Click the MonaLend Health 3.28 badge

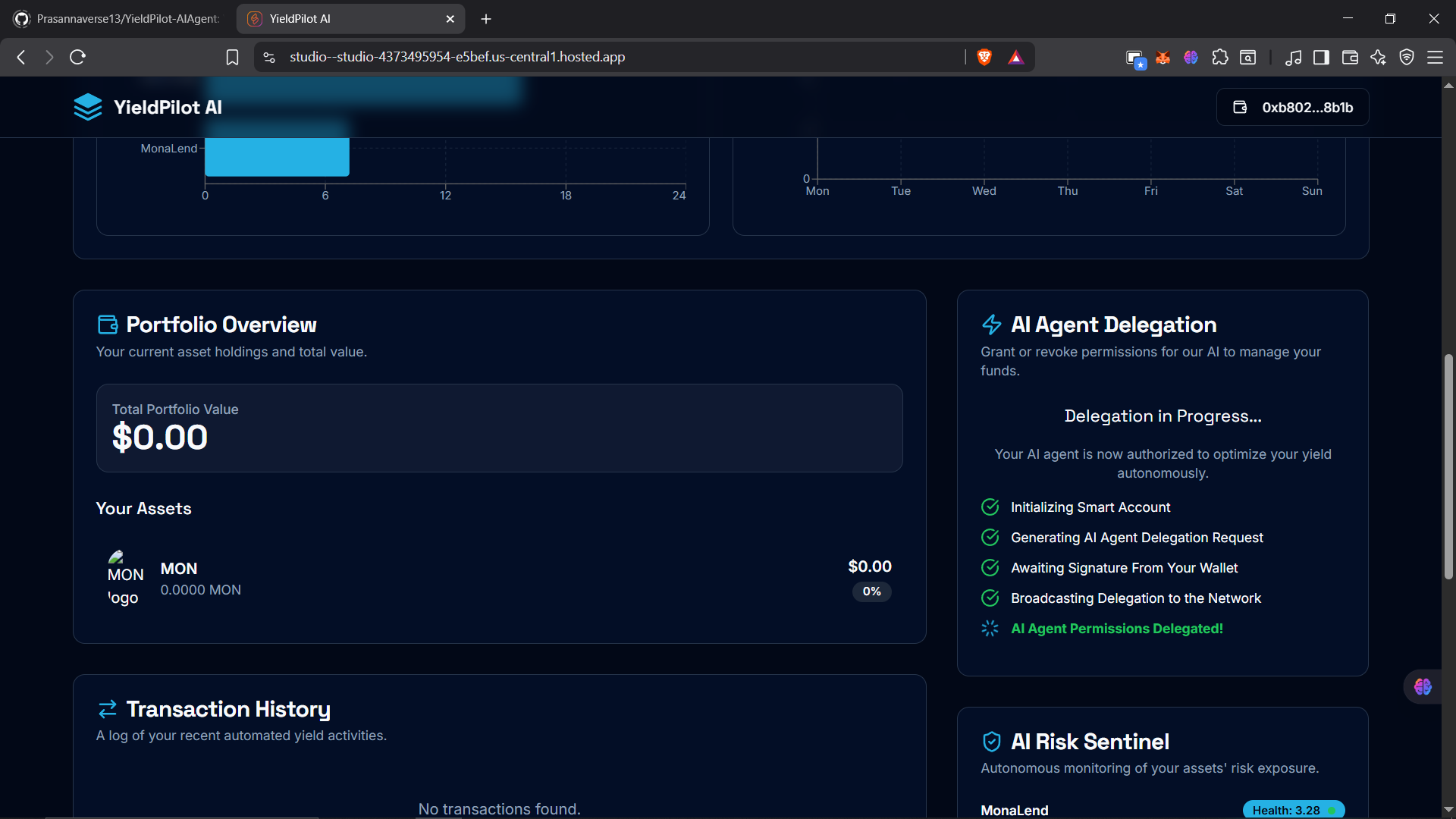1293,810
